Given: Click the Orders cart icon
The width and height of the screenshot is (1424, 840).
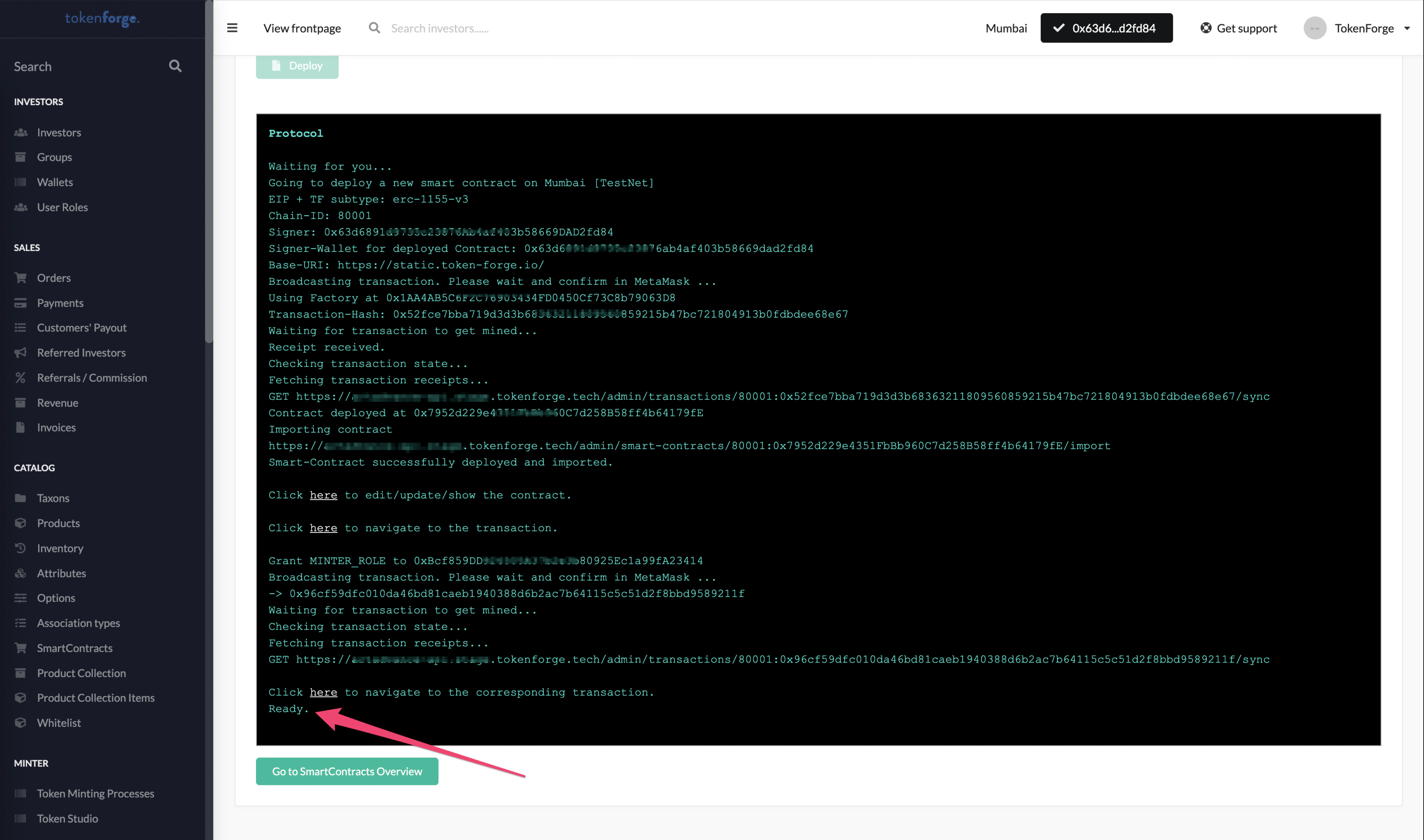Looking at the screenshot, I should 21,277.
